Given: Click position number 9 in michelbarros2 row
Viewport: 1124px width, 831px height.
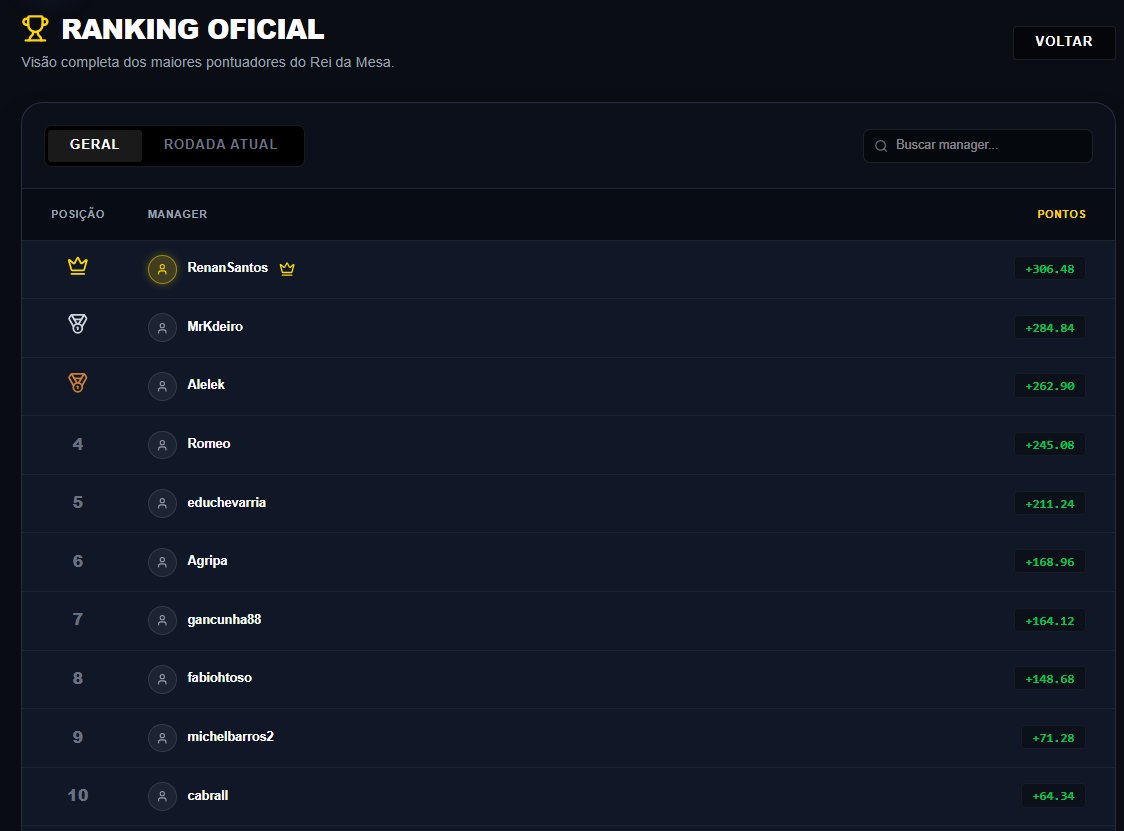Looking at the screenshot, I should click(77, 737).
